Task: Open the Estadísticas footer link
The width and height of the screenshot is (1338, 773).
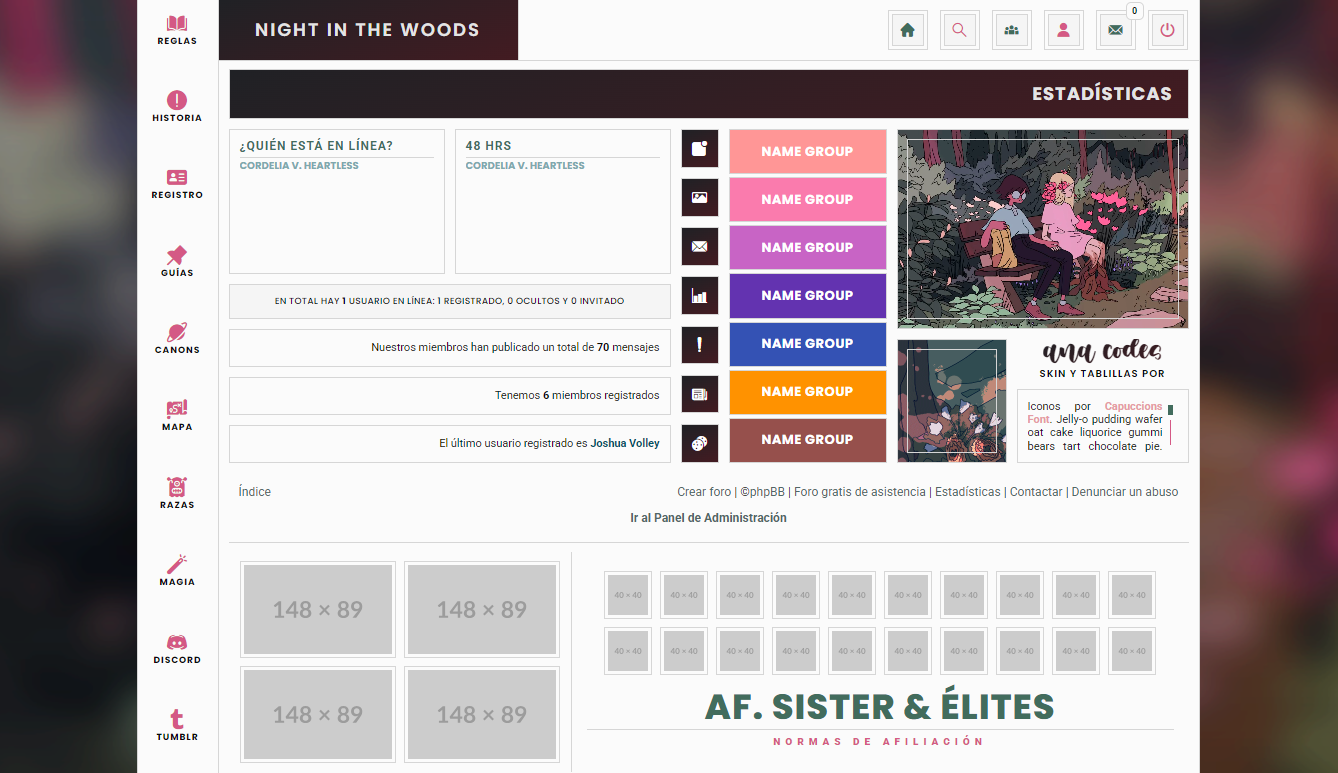Action: point(968,492)
